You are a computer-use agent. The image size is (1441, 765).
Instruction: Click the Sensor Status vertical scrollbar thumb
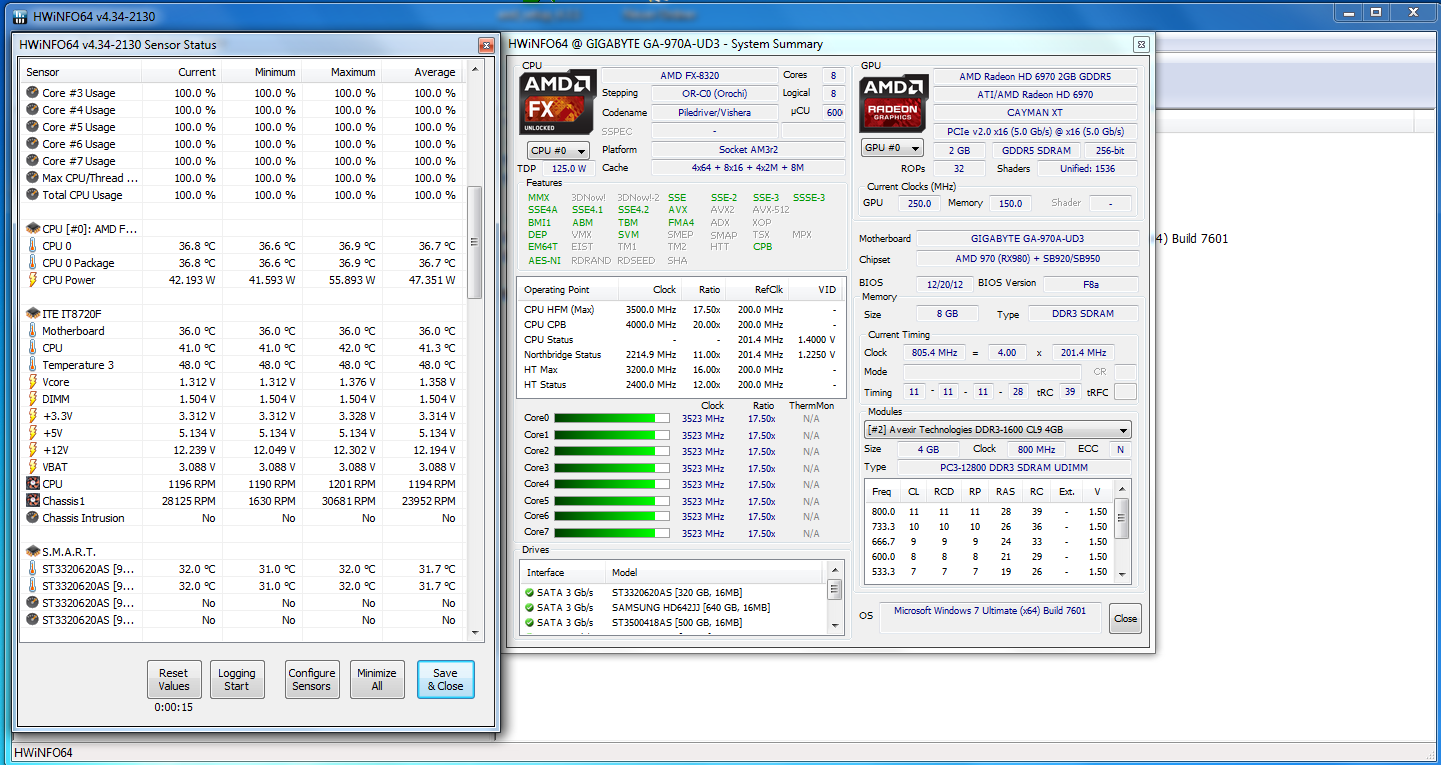click(475, 243)
